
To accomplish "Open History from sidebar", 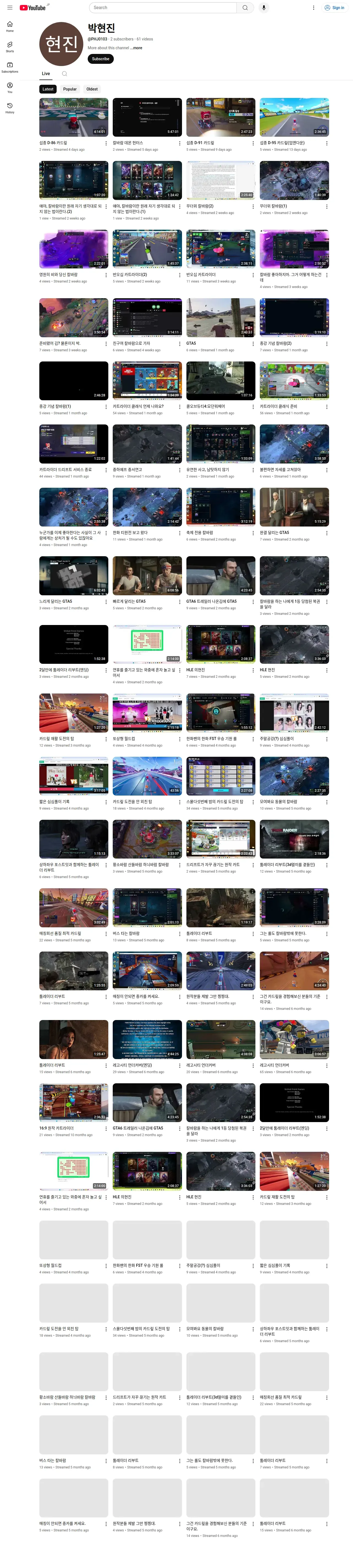I will click(10, 108).
